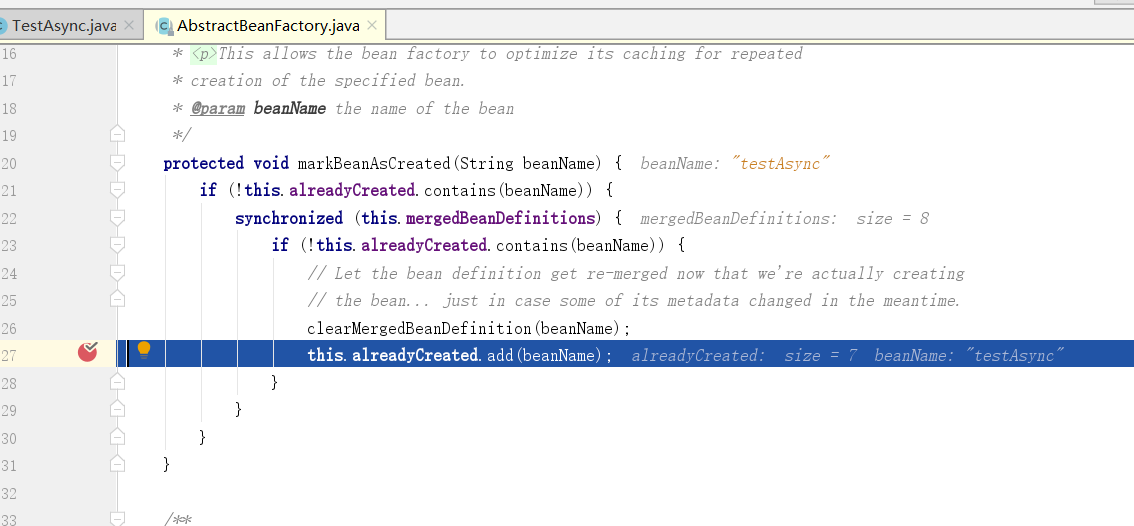Image resolution: width=1134 pixels, height=526 pixels.
Task: Remove the breakpoint on line 27
Action: click(88, 352)
